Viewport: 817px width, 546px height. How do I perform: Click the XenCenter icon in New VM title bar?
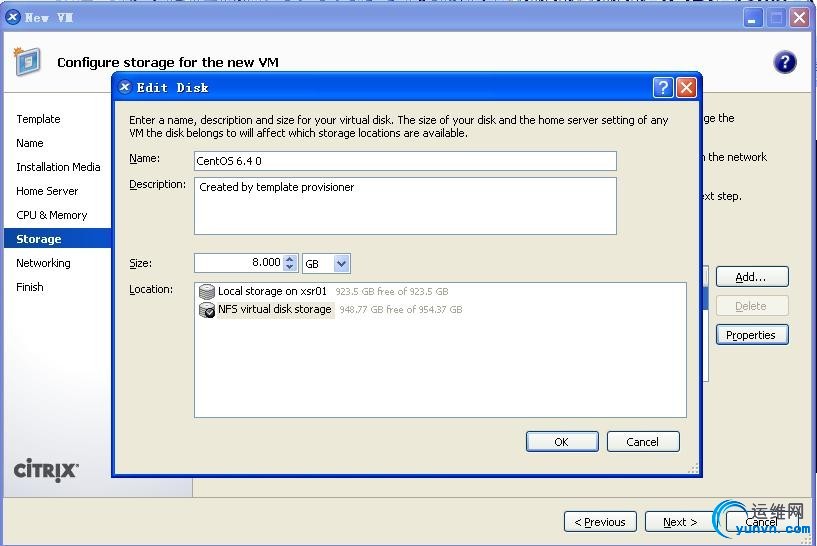pyautogui.click(x=13, y=17)
